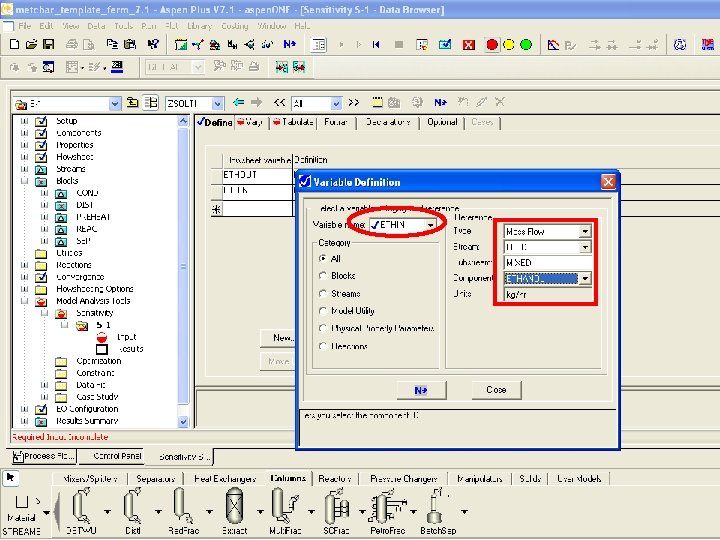Select the Distl column model icon
This screenshot has height=540, width=720.
tap(133, 511)
